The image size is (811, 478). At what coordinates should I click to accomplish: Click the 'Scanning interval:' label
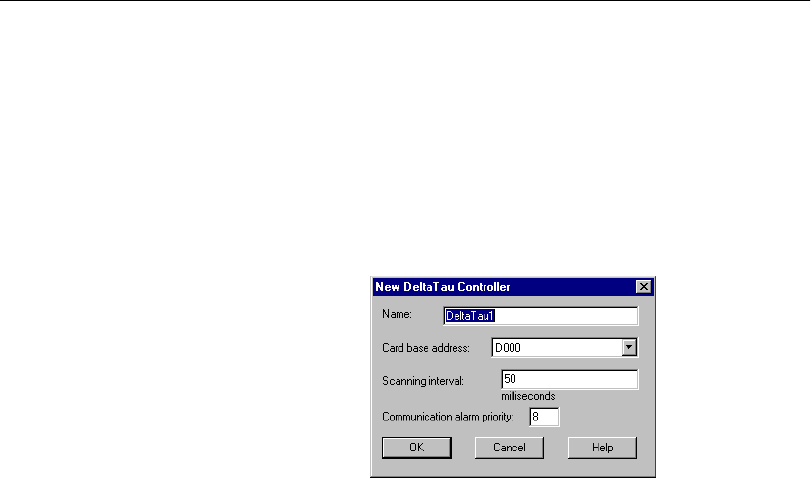(423, 381)
